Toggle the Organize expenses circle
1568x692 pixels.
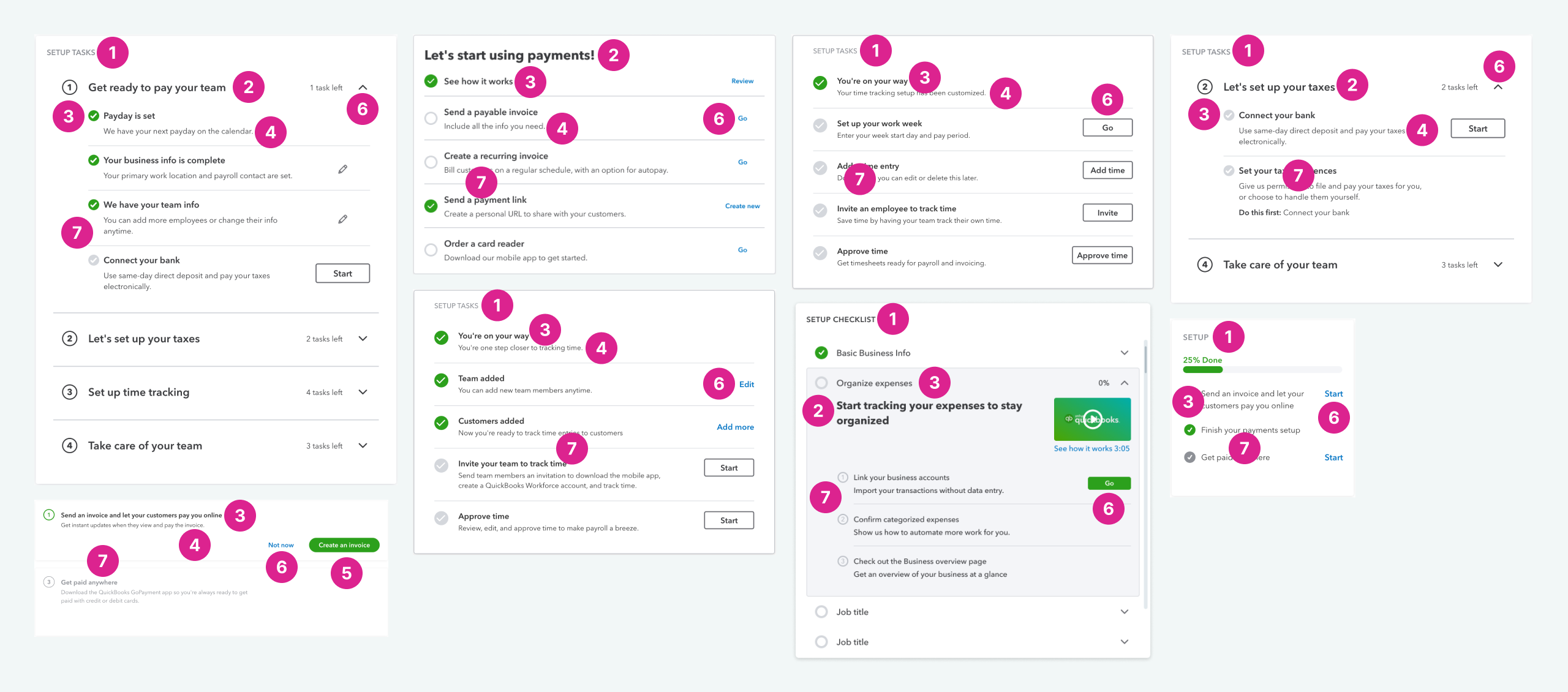point(821,383)
